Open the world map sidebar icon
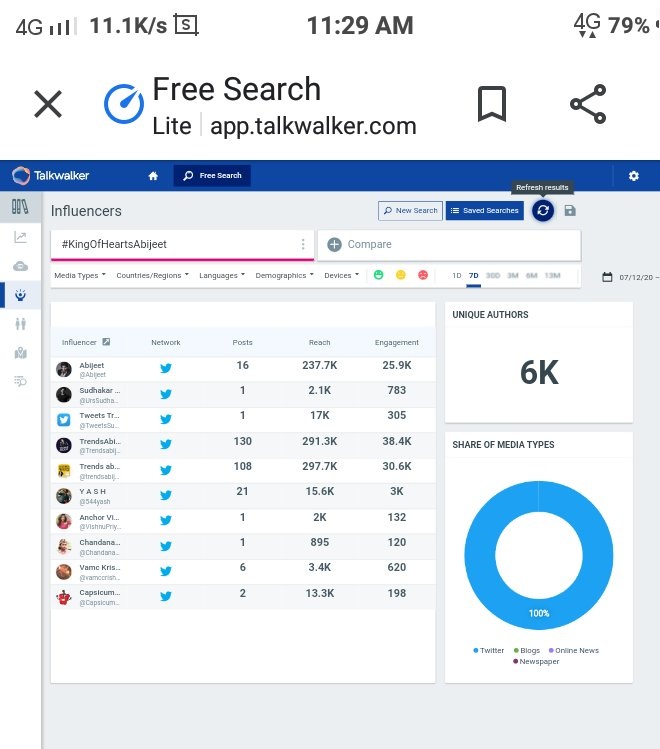This screenshot has height=749, width=660. 20,353
